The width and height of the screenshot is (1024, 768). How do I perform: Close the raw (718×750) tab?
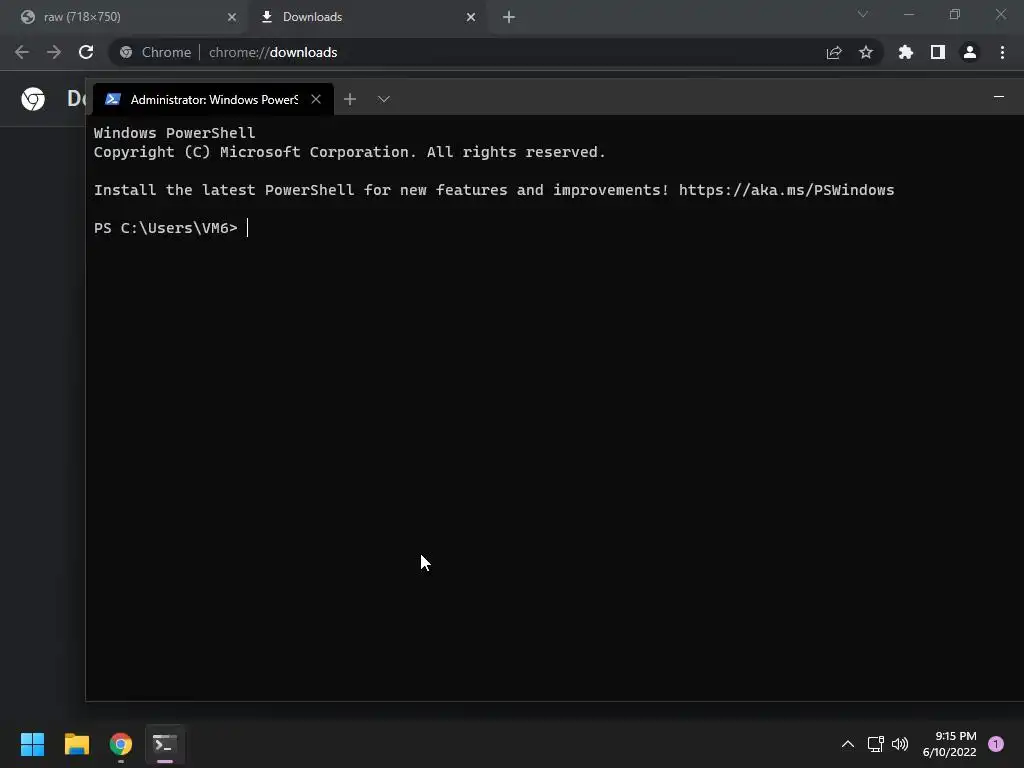[232, 17]
